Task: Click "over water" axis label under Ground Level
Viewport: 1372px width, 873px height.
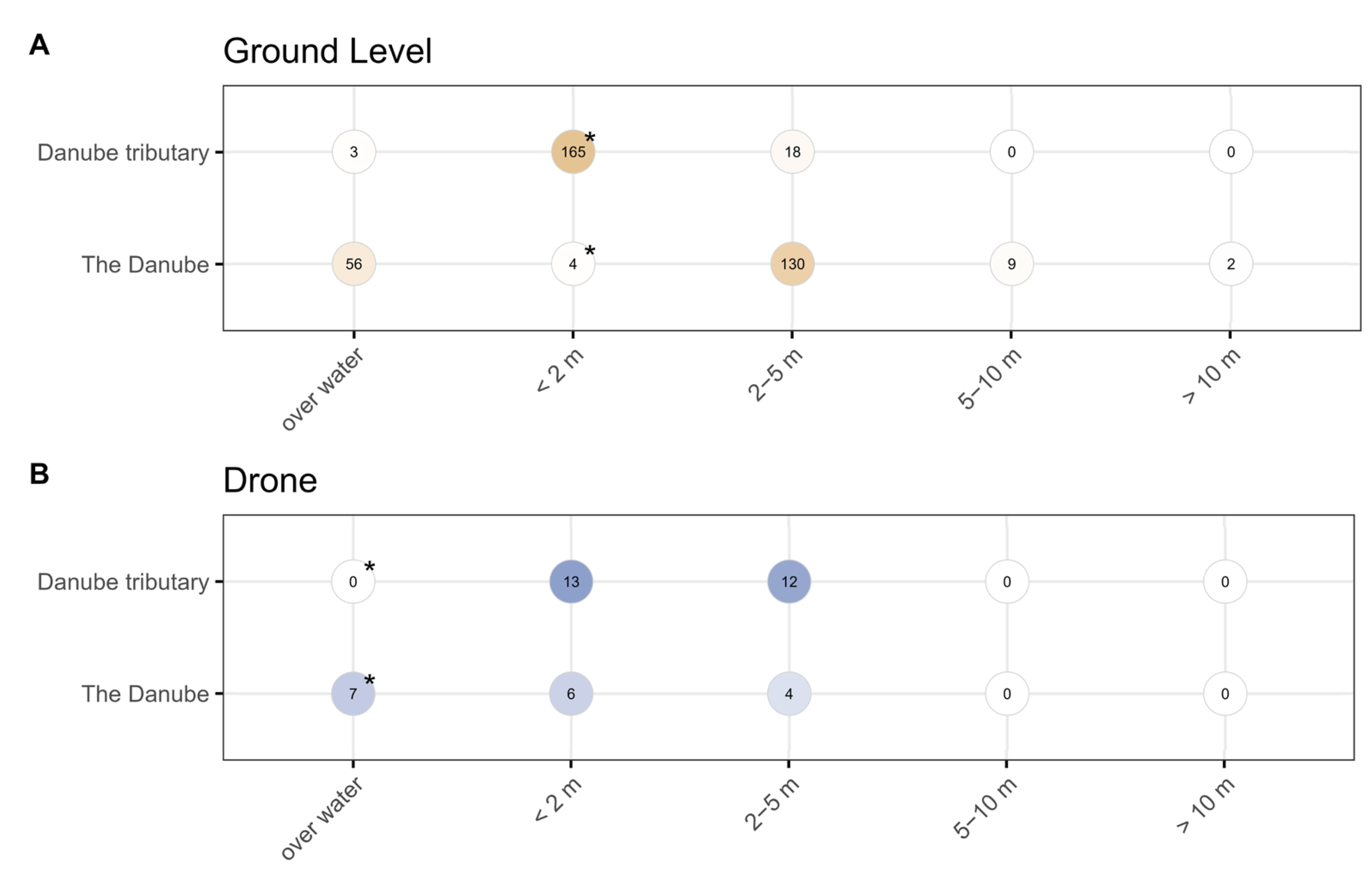Action: tap(323, 389)
